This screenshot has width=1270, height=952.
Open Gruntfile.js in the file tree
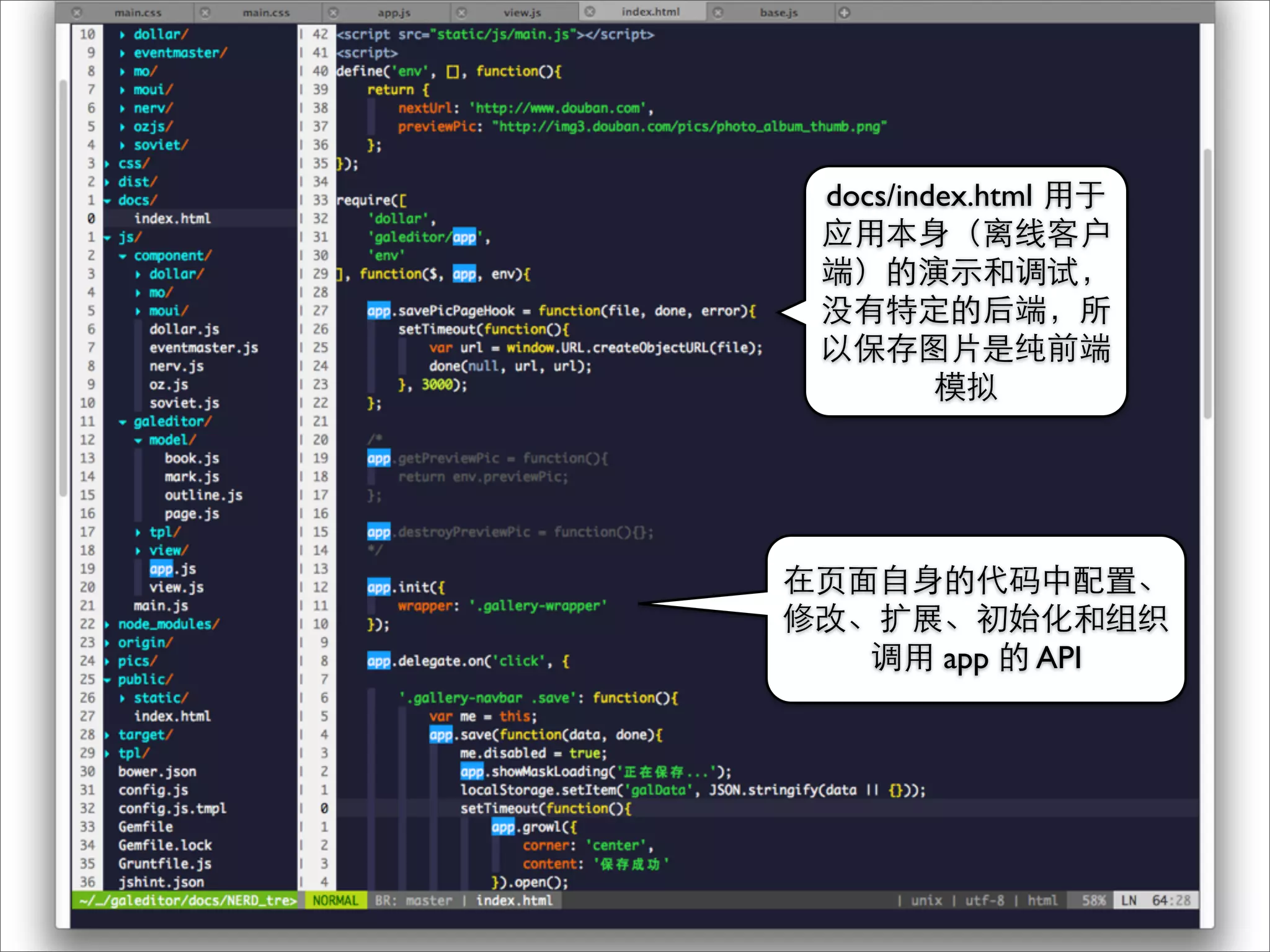tap(165, 864)
